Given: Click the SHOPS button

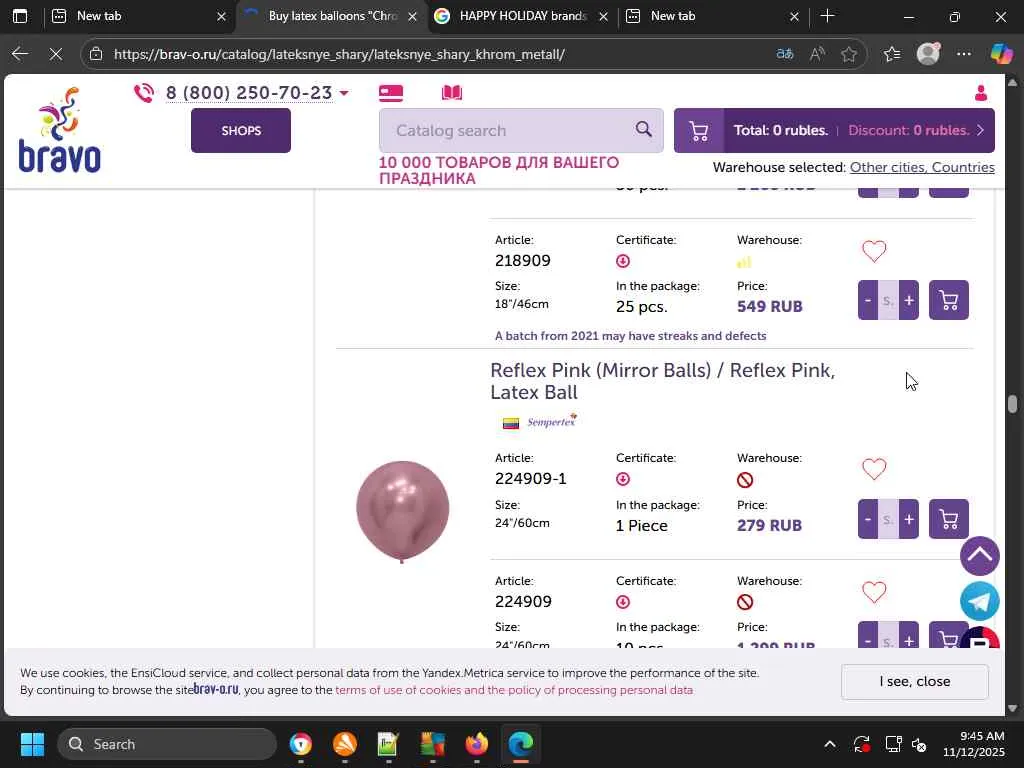Looking at the screenshot, I should (241, 131).
